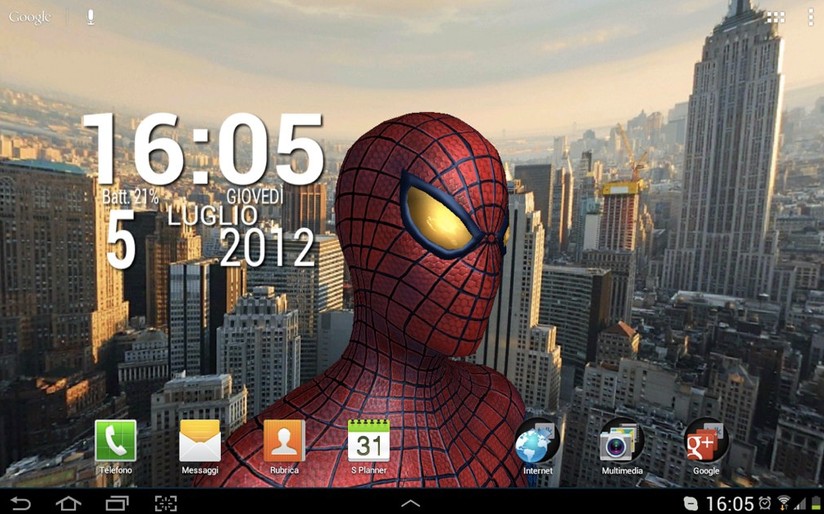Tap the GIOVEDÌ day label

(x=255, y=196)
